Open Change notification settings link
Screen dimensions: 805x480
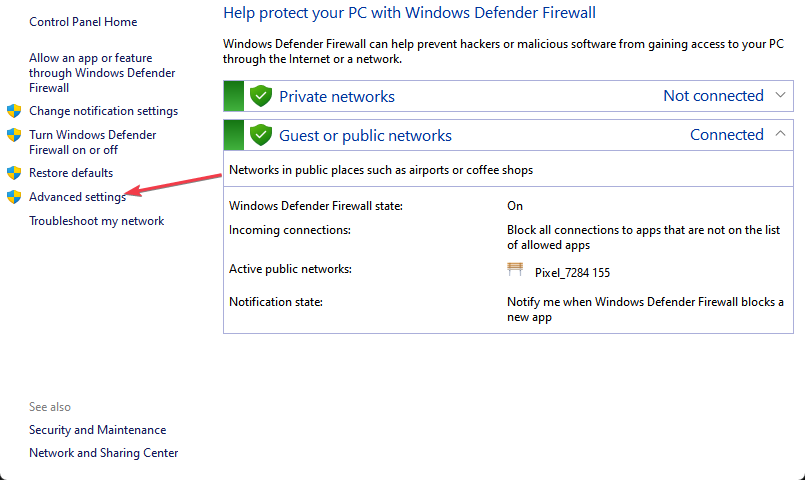tap(103, 111)
